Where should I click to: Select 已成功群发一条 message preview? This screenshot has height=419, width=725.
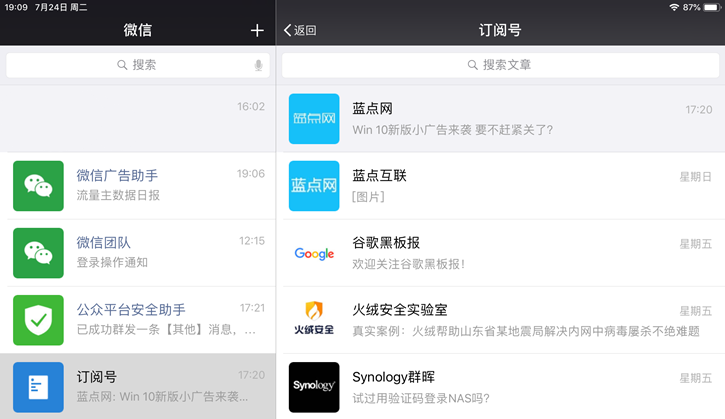tap(166, 330)
